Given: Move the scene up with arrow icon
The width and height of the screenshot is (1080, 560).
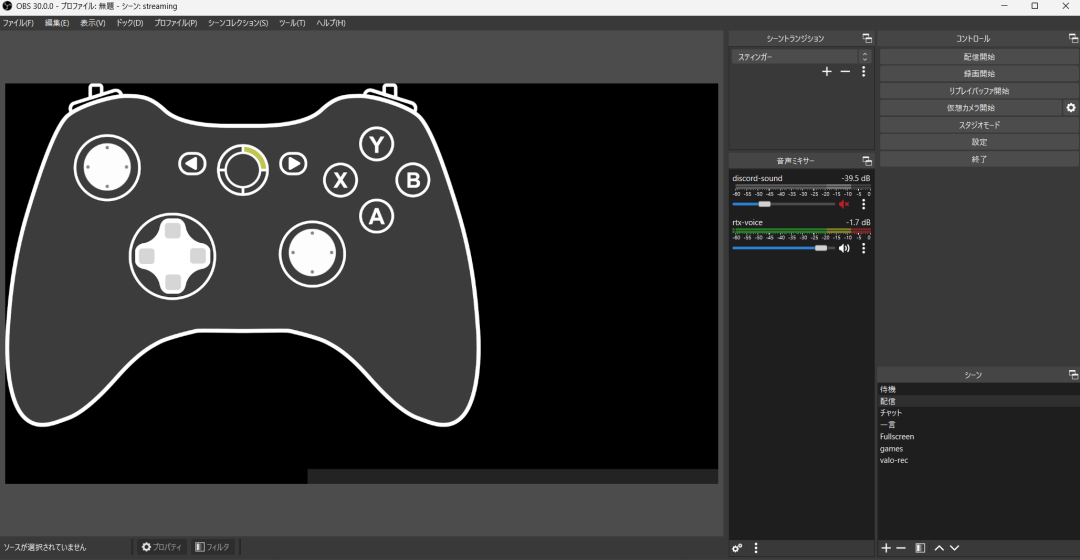Looking at the screenshot, I should click(939, 548).
